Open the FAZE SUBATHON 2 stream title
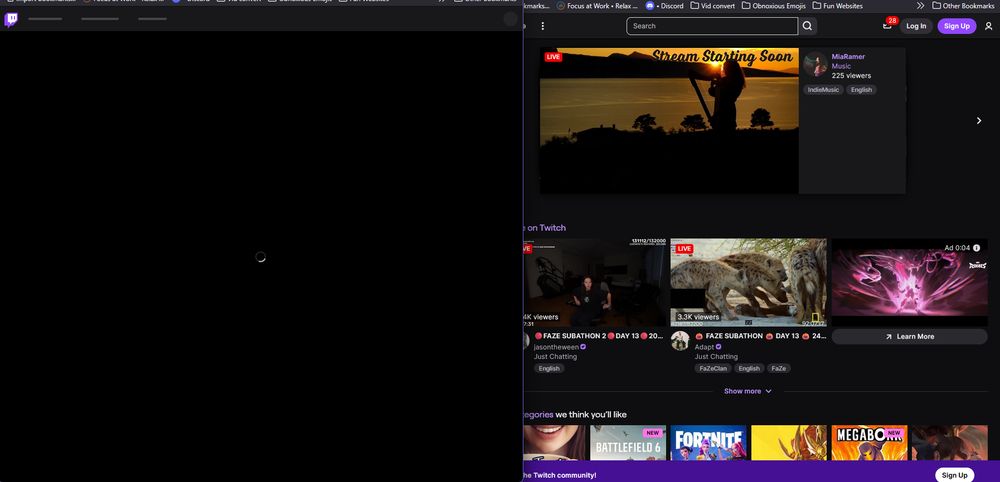Viewport: 1000px width, 482px height. (598, 336)
